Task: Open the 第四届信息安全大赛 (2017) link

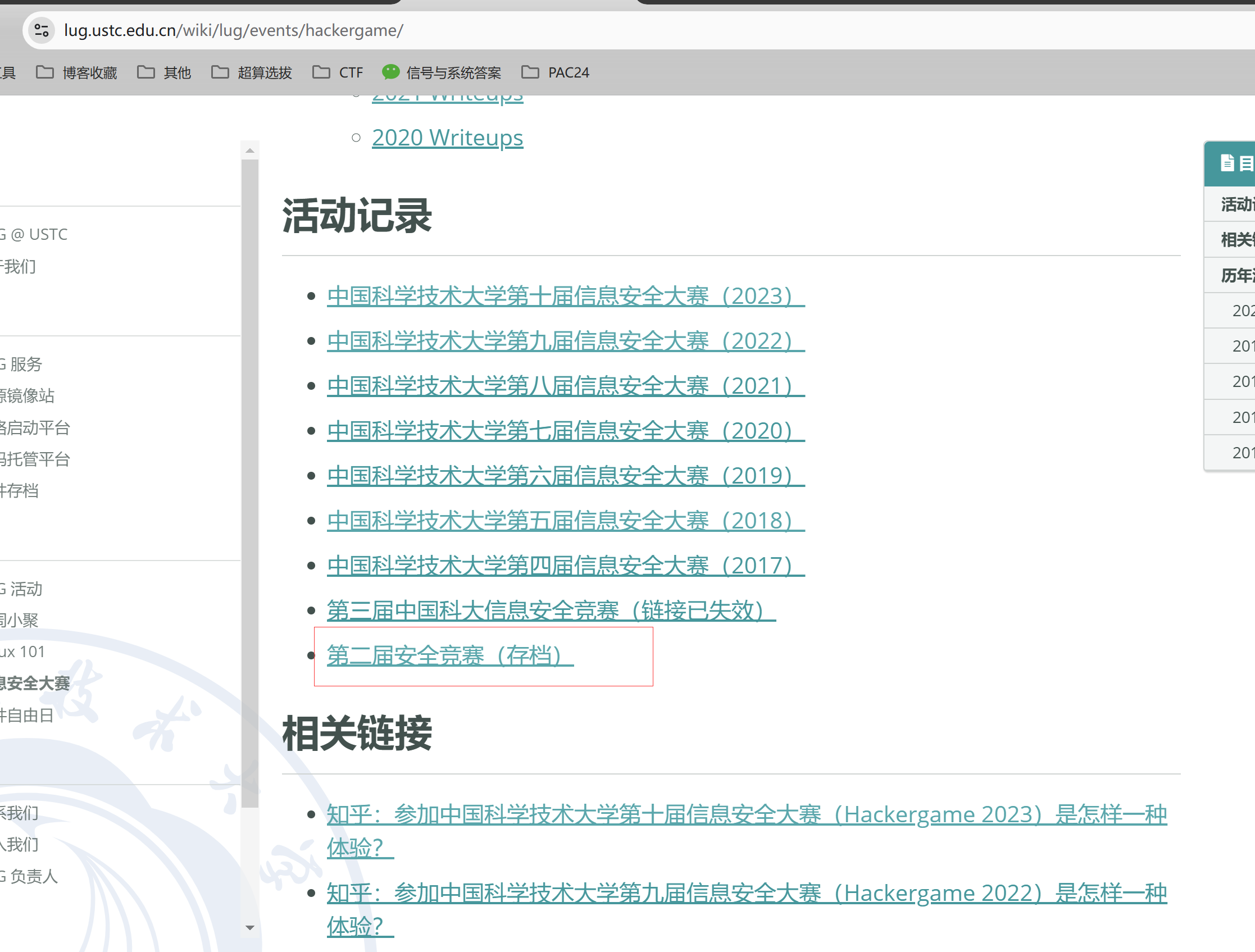Action: pos(566,566)
